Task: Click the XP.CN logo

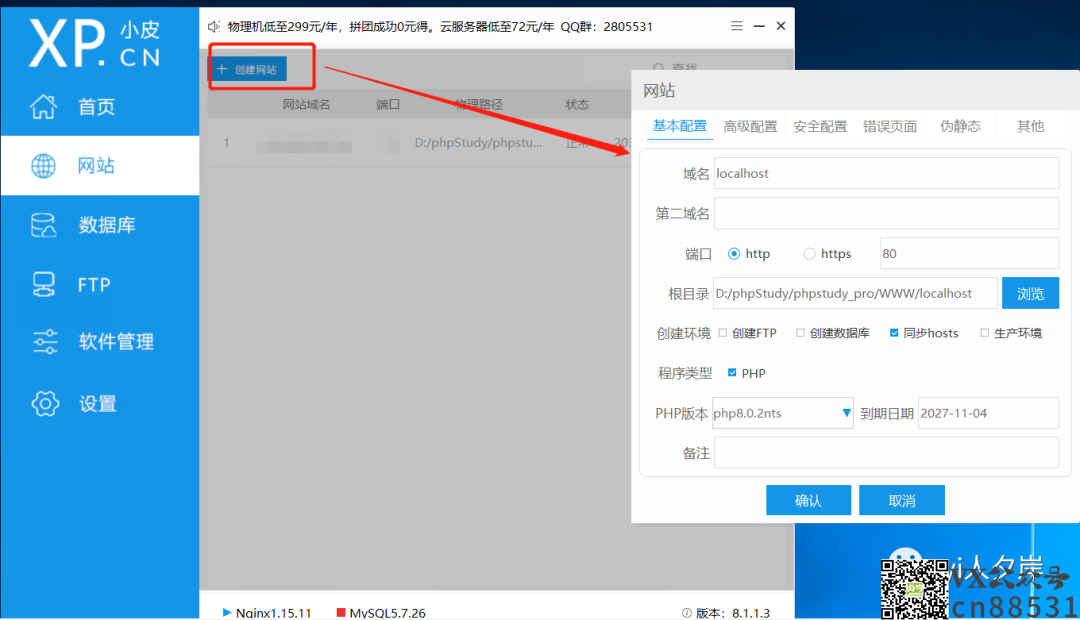Action: pyautogui.click(x=94, y=43)
